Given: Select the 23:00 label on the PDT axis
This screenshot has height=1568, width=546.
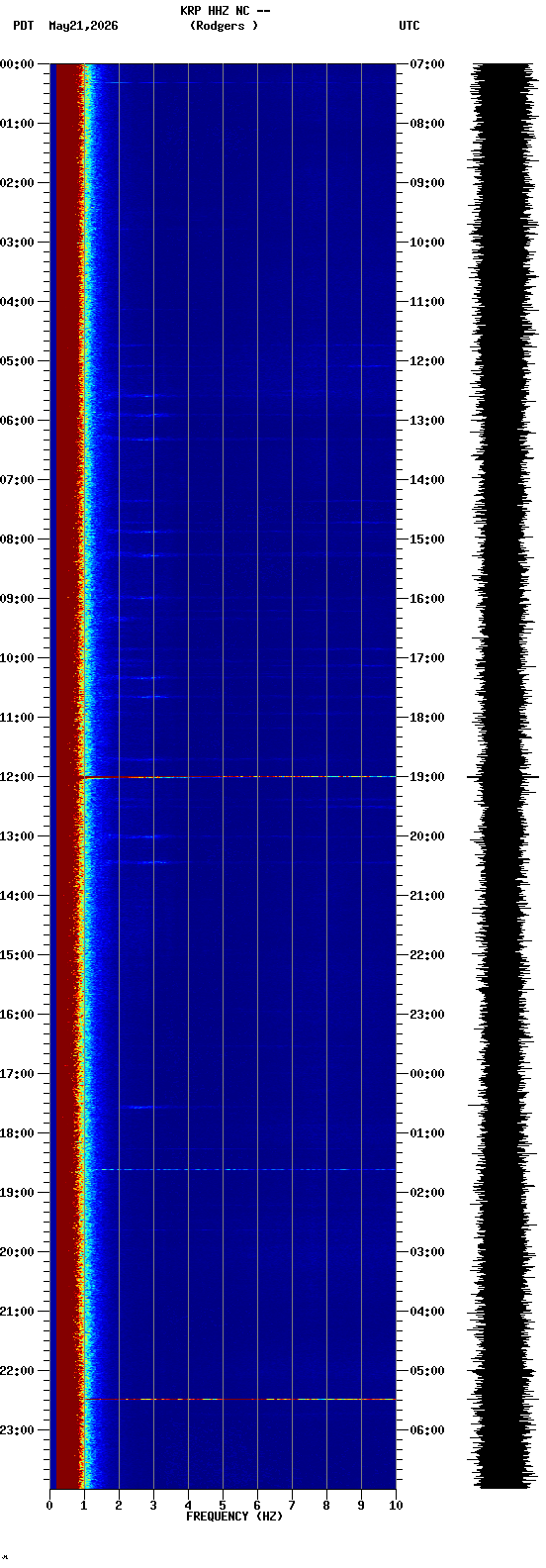Looking at the screenshot, I should coord(17,1430).
